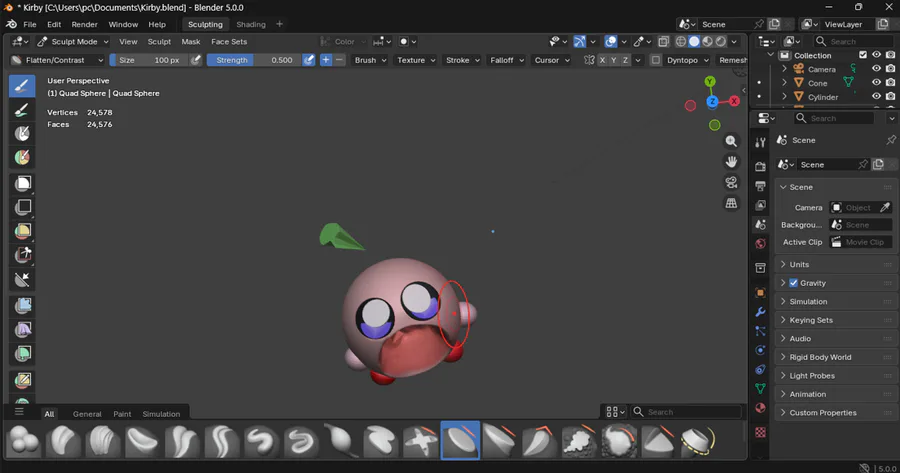This screenshot has width=900, height=473.
Task: Select the Box Hide tool
Action: 22,207
